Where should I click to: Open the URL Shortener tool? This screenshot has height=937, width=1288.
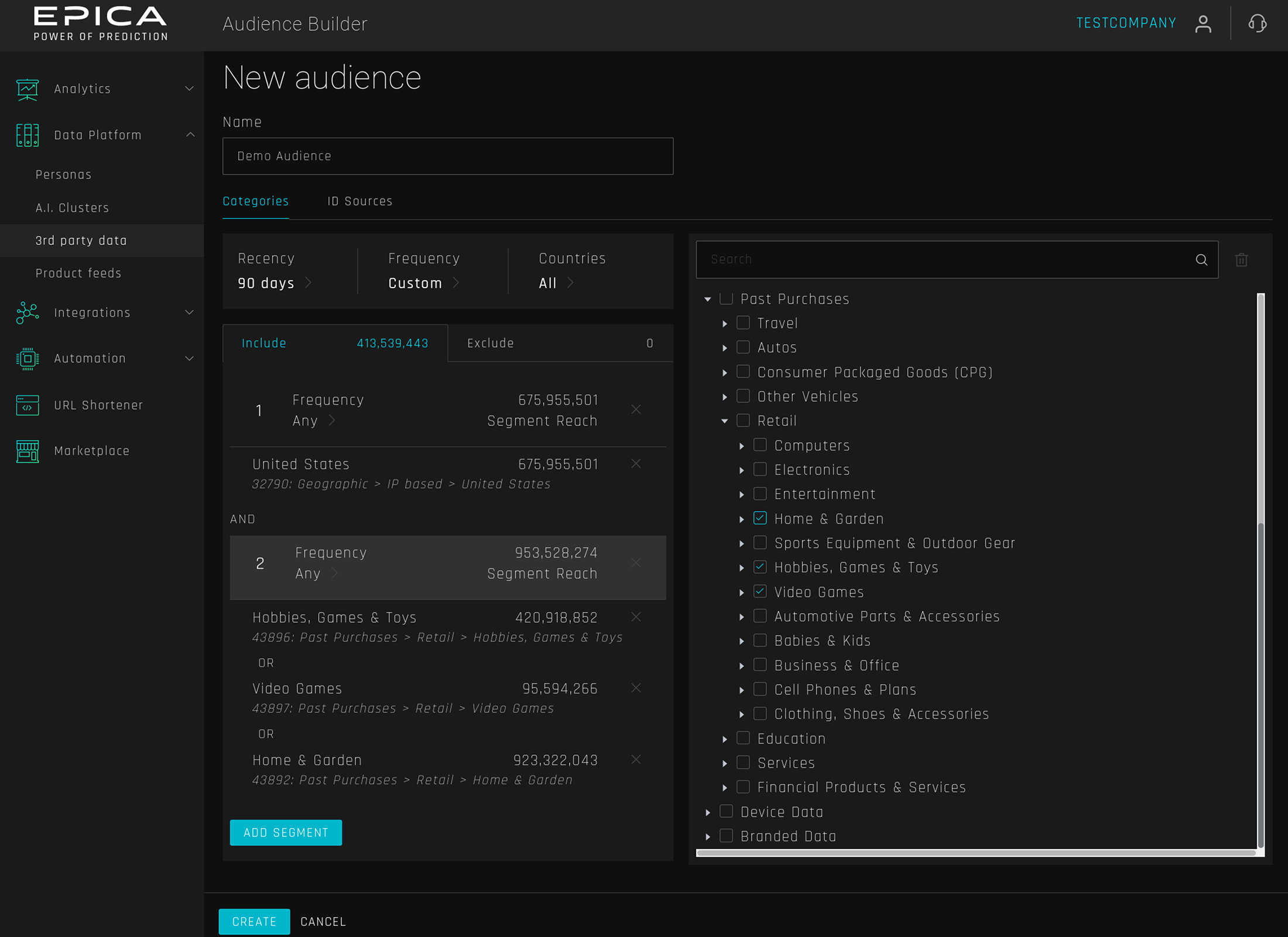27,405
